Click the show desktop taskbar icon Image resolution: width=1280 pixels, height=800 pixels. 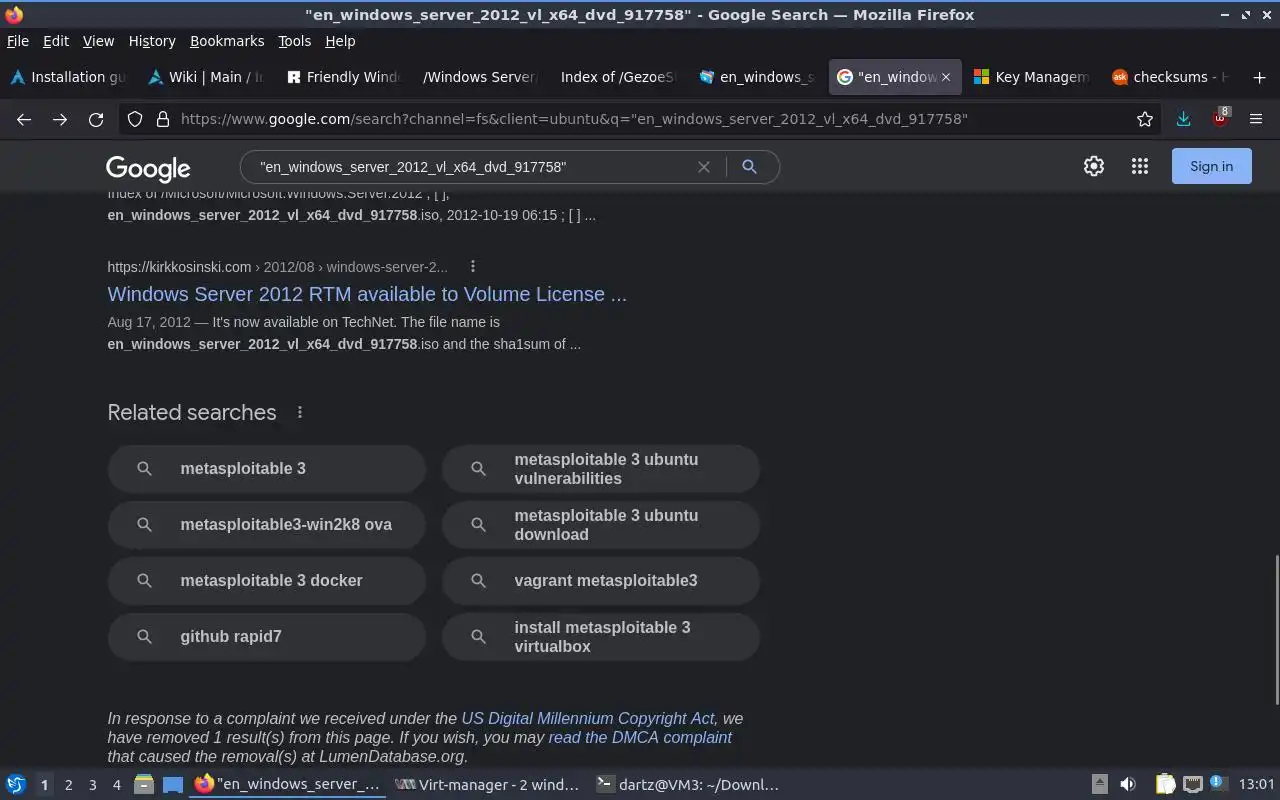click(173, 785)
